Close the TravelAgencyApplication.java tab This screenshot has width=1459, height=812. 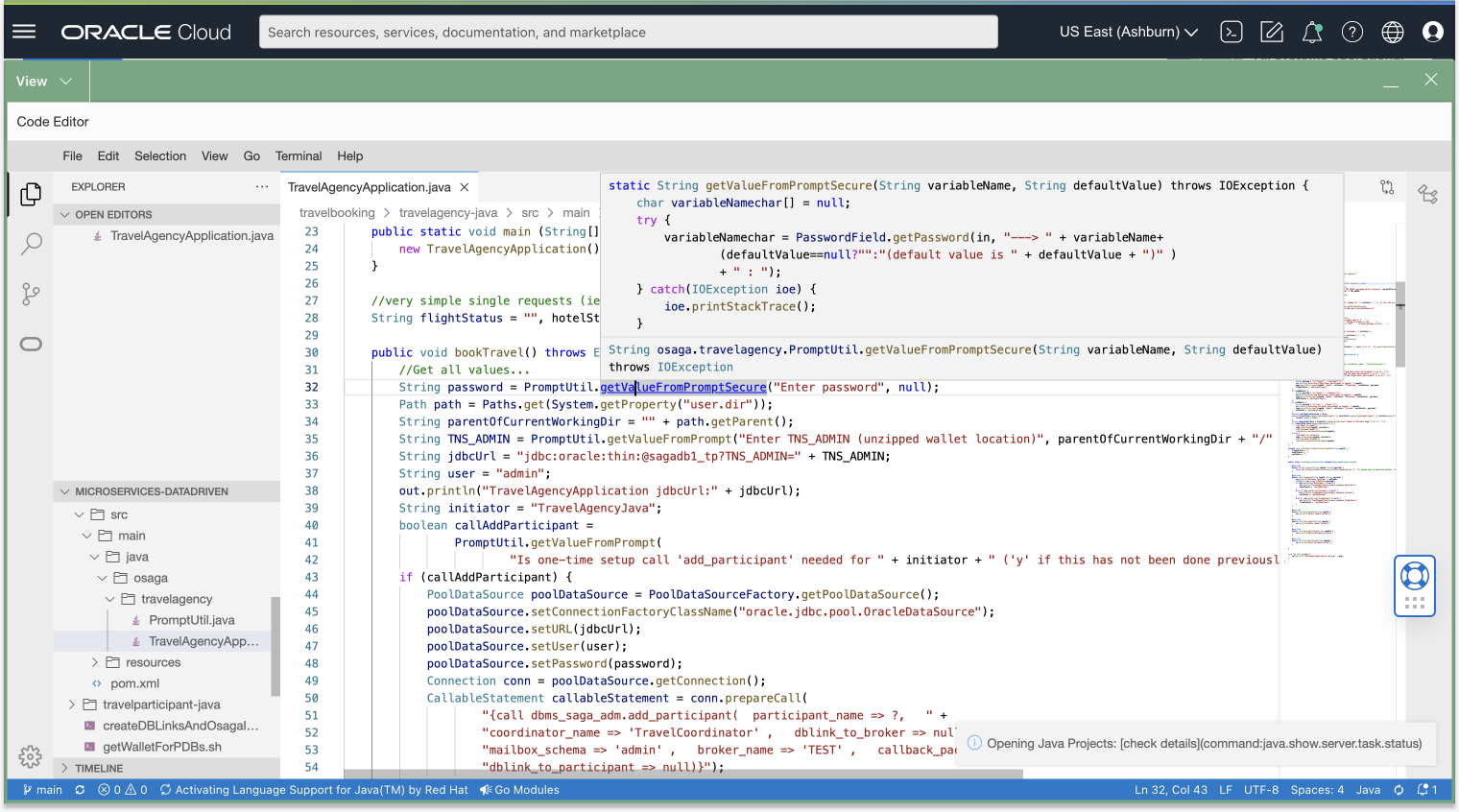465,187
